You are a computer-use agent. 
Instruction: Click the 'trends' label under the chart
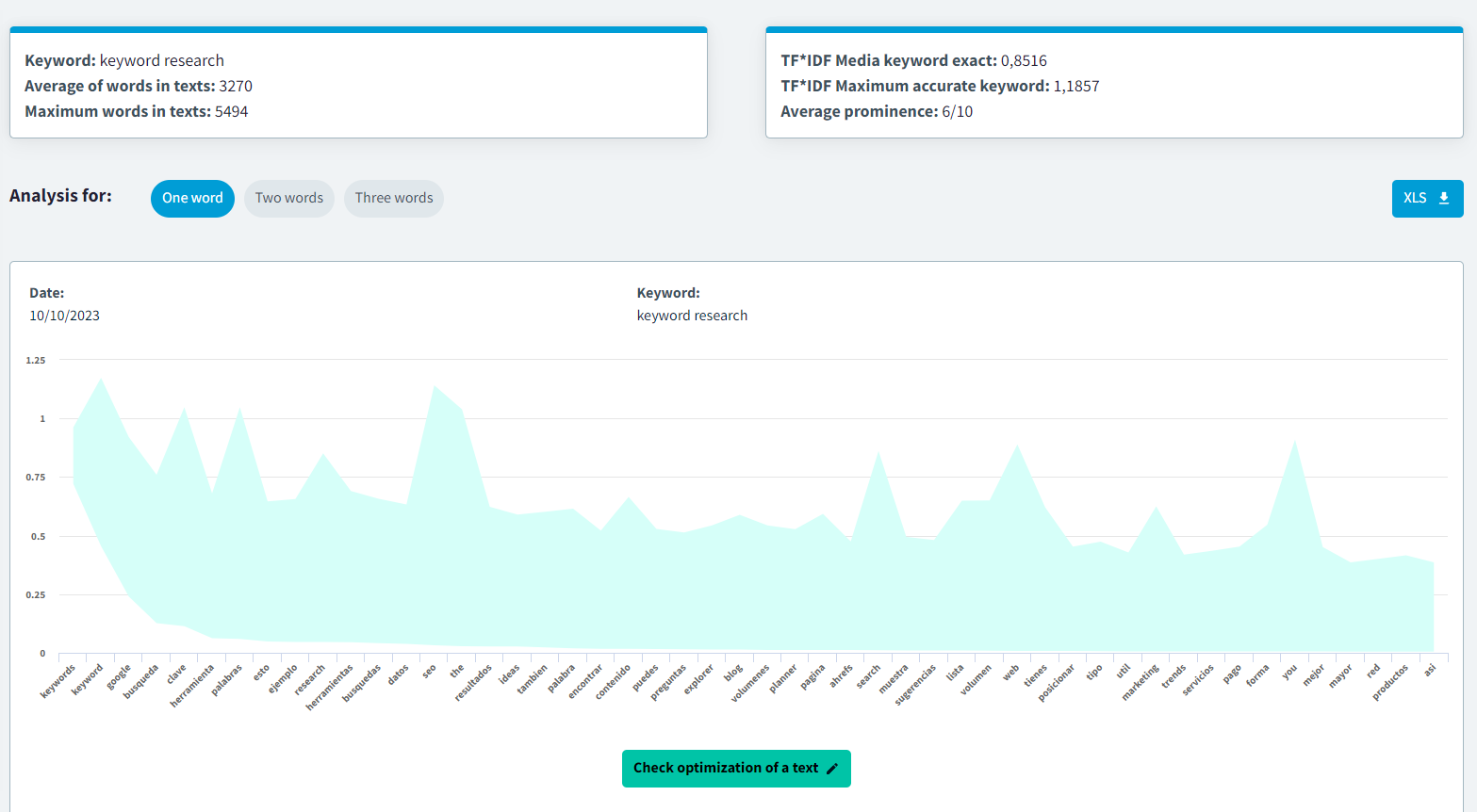(x=1173, y=676)
